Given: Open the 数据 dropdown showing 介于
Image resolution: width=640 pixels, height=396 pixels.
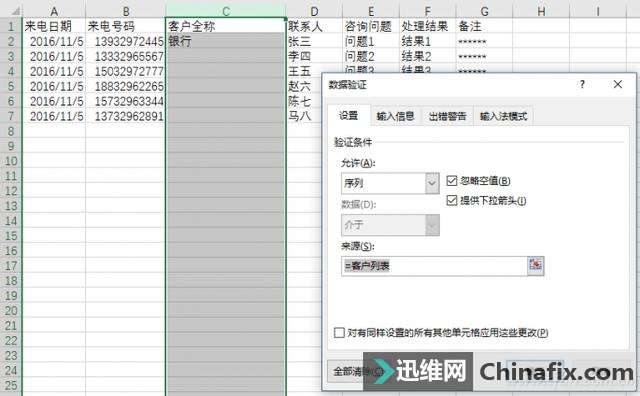Looking at the screenshot, I should 390,225.
